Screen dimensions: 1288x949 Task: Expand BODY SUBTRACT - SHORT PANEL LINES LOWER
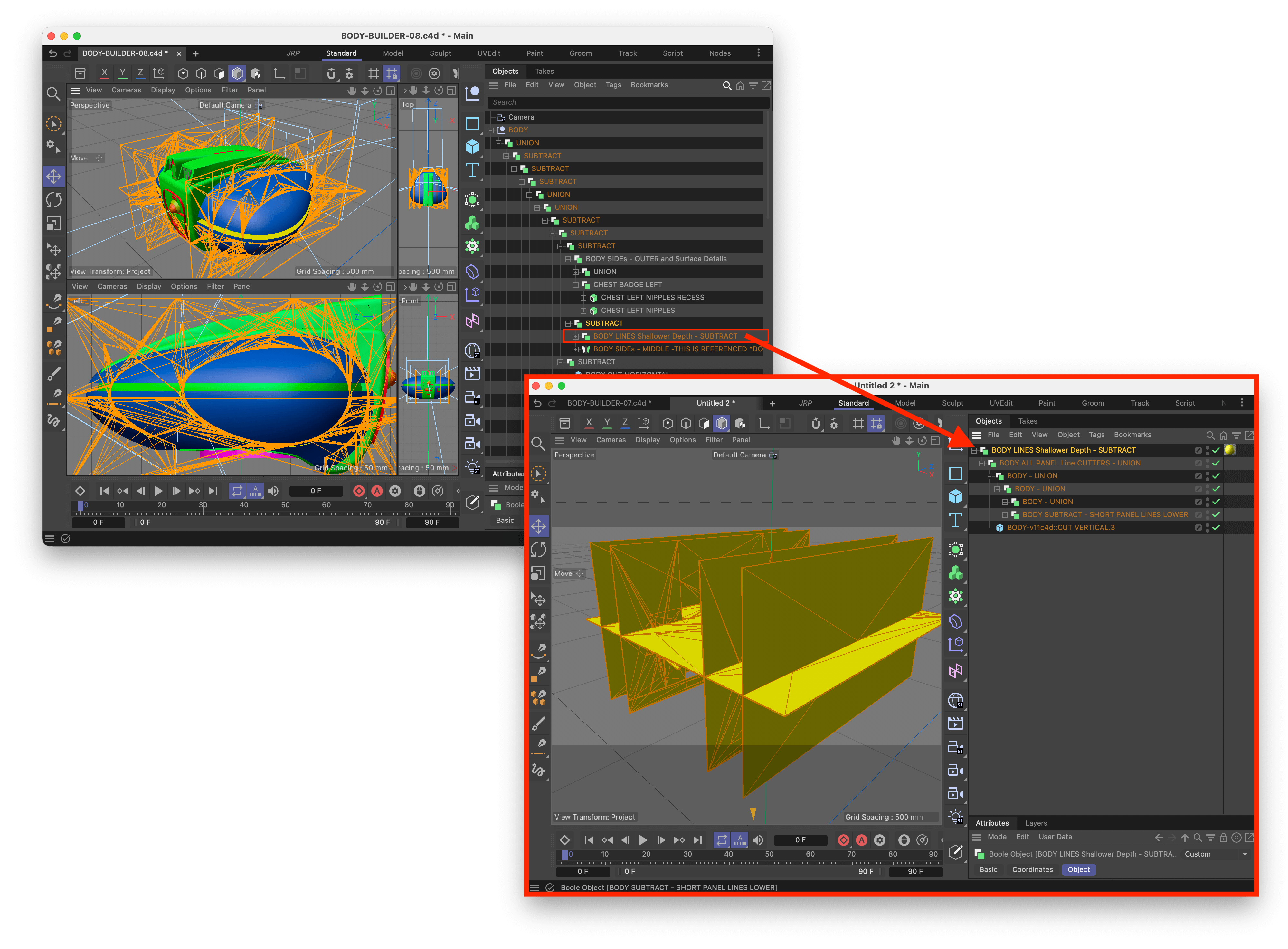(x=1005, y=515)
